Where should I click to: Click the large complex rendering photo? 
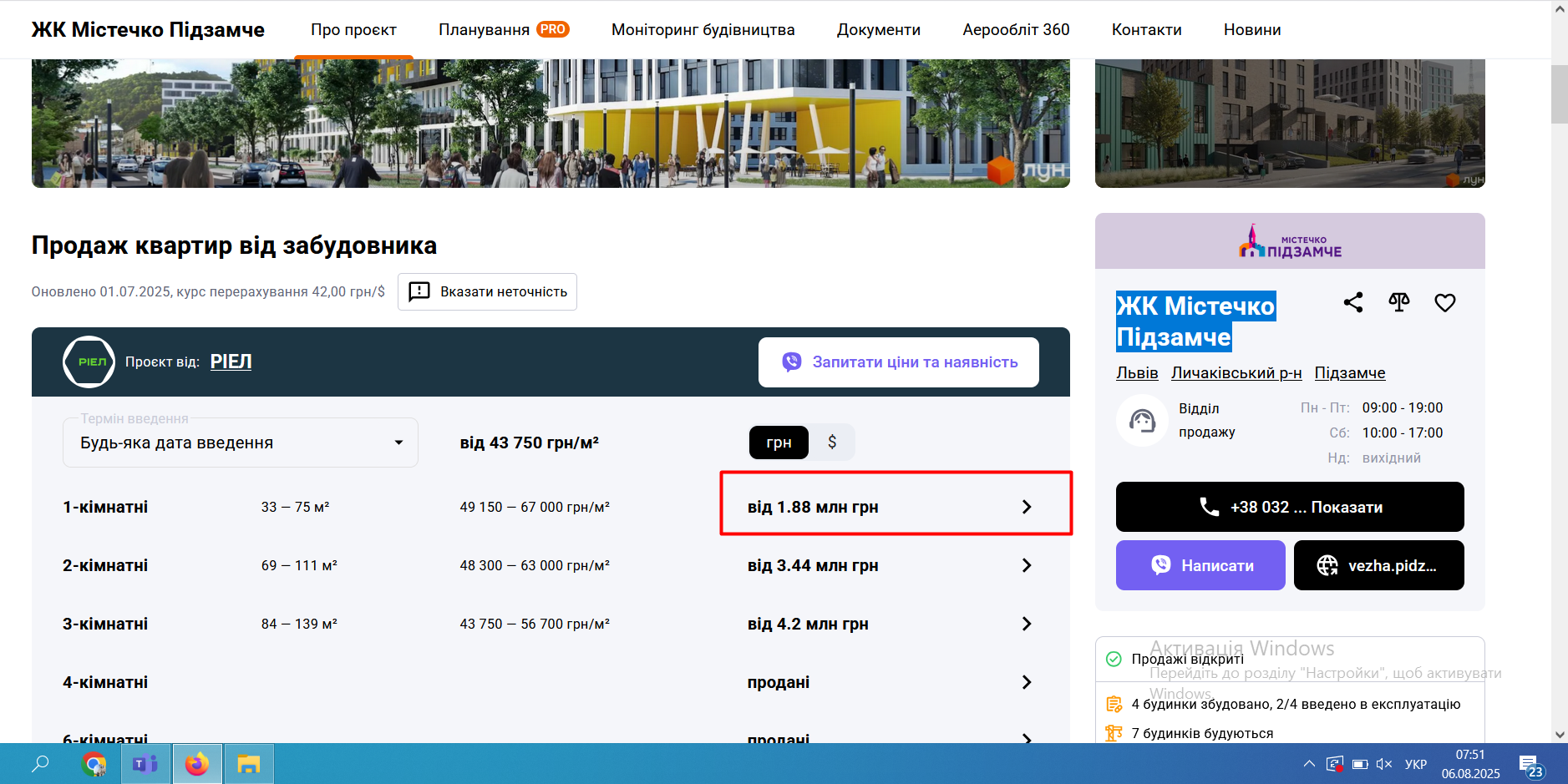(x=551, y=124)
